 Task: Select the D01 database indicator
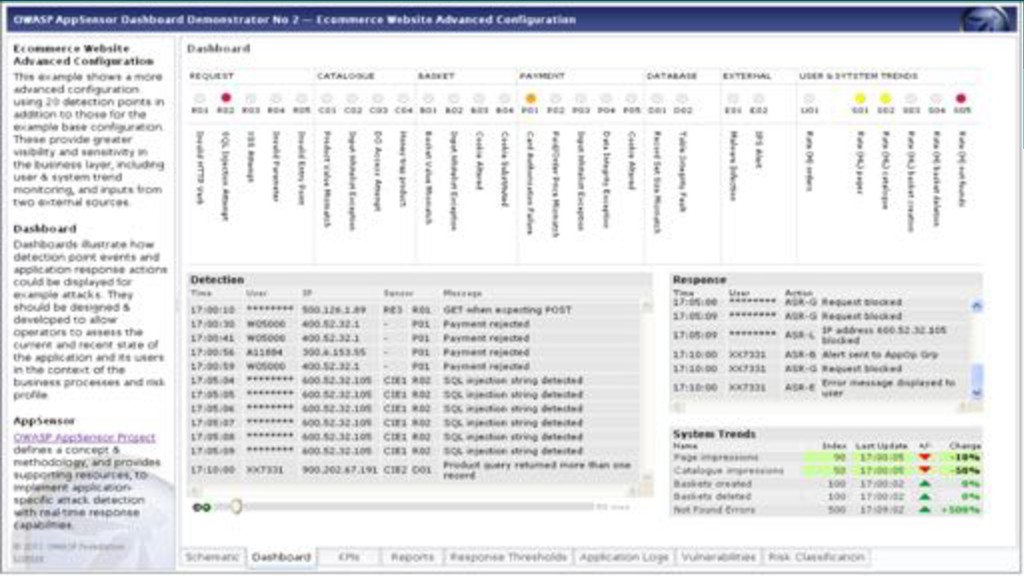(x=657, y=98)
